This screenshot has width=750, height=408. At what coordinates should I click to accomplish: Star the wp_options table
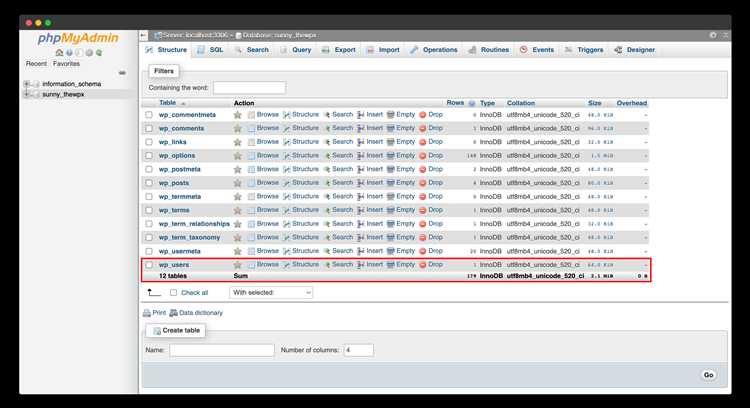237,155
